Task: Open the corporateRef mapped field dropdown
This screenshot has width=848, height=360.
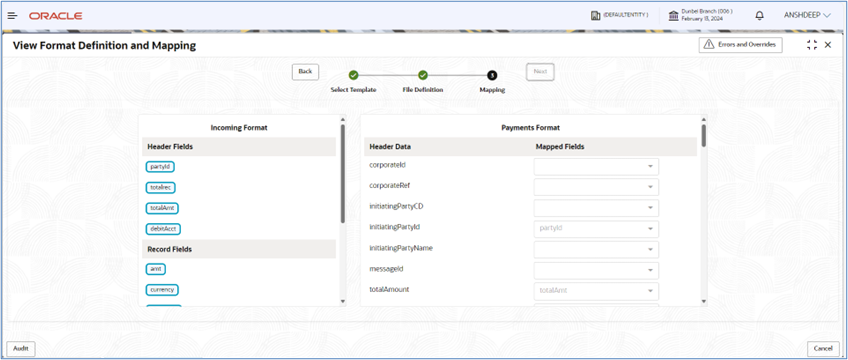Action: (596, 187)
